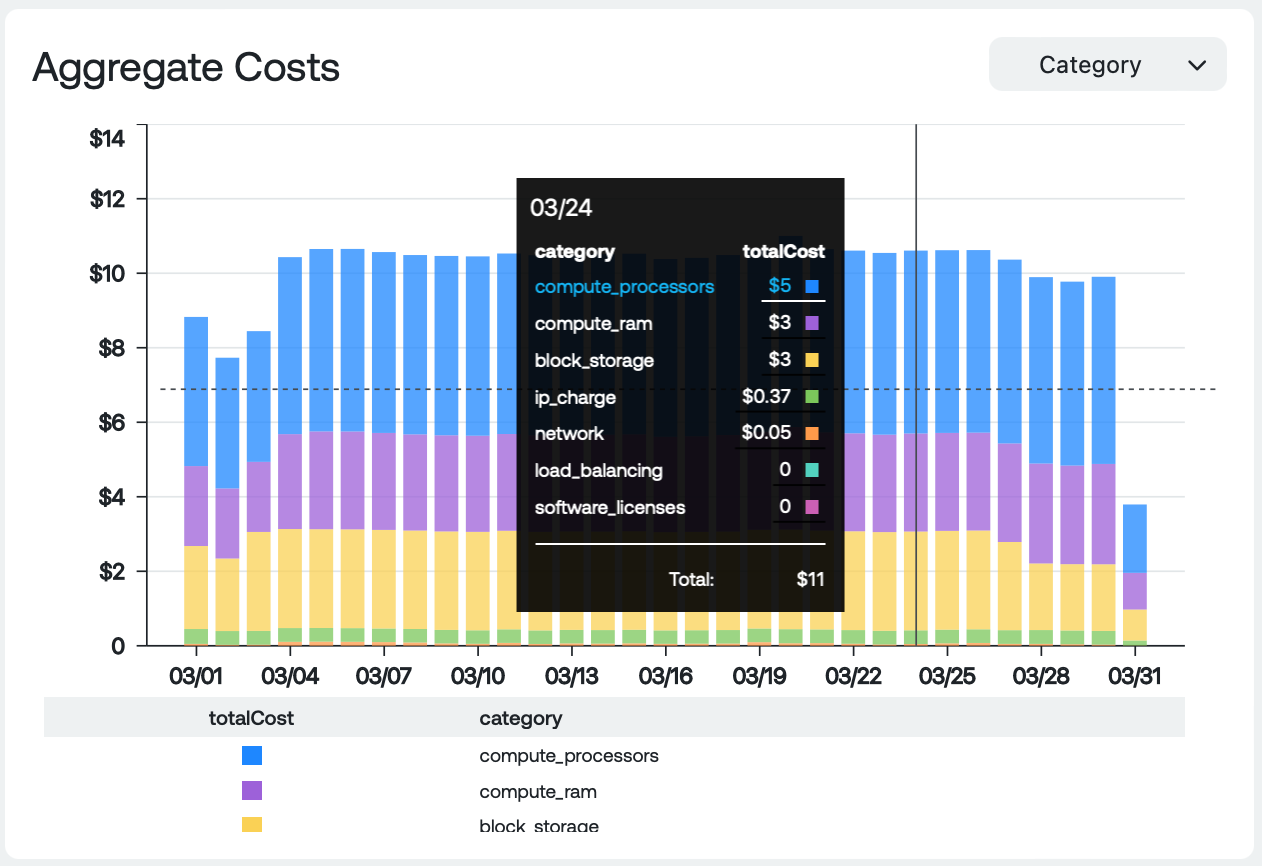Click the $0.37 ip_charge value
This screenshot has width=1262, height=866.
pos(766,397)
